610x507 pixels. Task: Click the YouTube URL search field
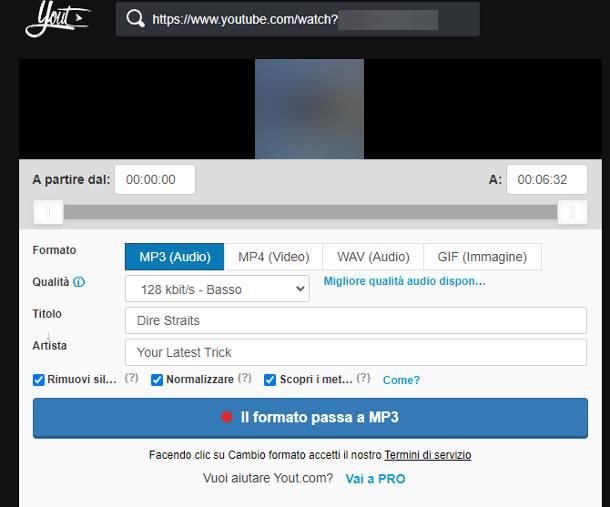pos(298,19)
